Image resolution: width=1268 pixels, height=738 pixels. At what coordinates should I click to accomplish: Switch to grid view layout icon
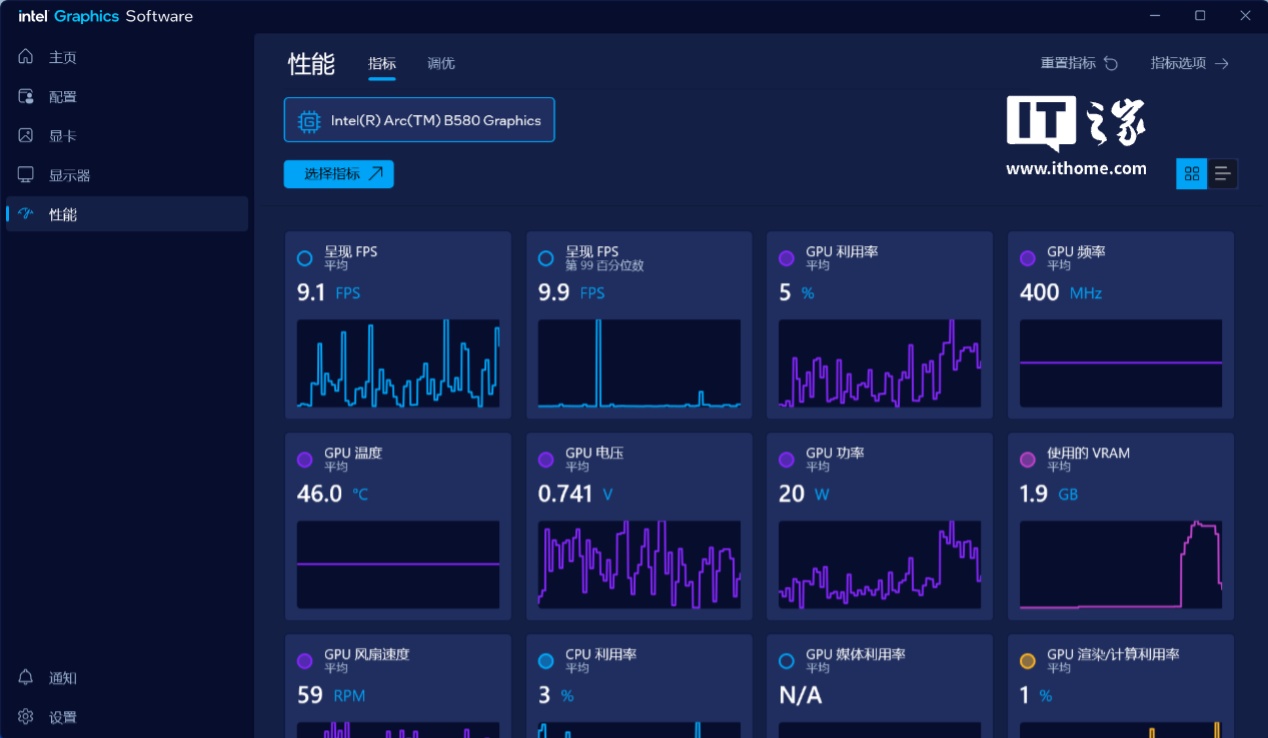coord(1191,174)
